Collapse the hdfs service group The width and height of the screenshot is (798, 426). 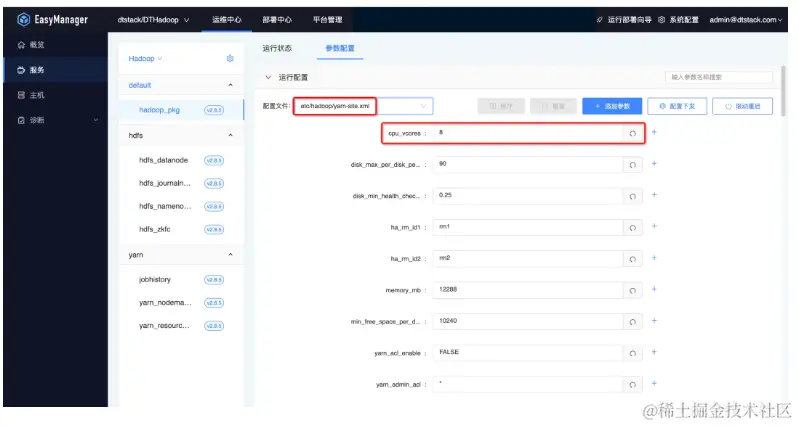pos(231,135)
